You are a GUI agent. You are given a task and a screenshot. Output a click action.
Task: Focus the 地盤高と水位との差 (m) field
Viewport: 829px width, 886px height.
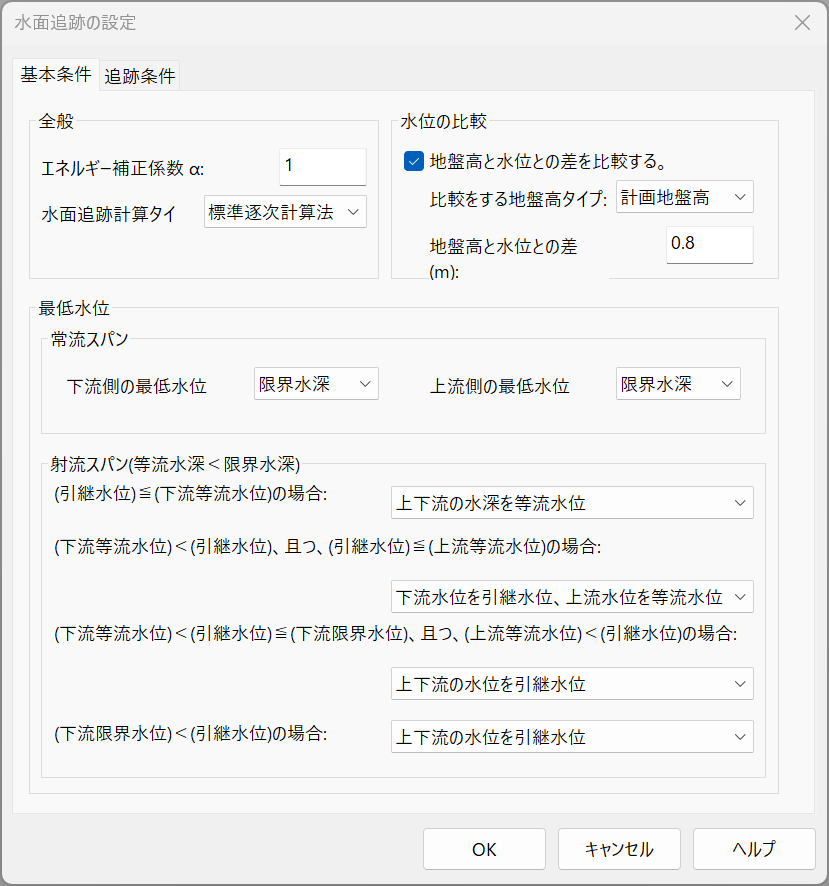(x=709, y=245)
